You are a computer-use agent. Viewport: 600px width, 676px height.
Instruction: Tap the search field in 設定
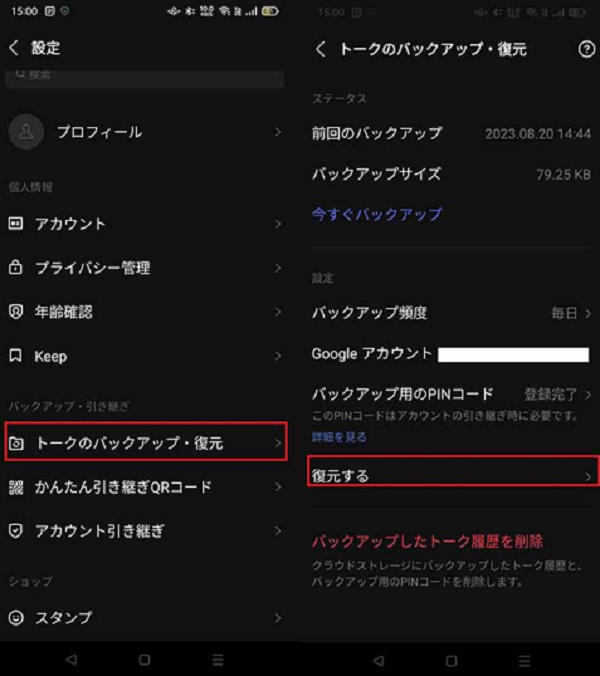tap(144, 78)
